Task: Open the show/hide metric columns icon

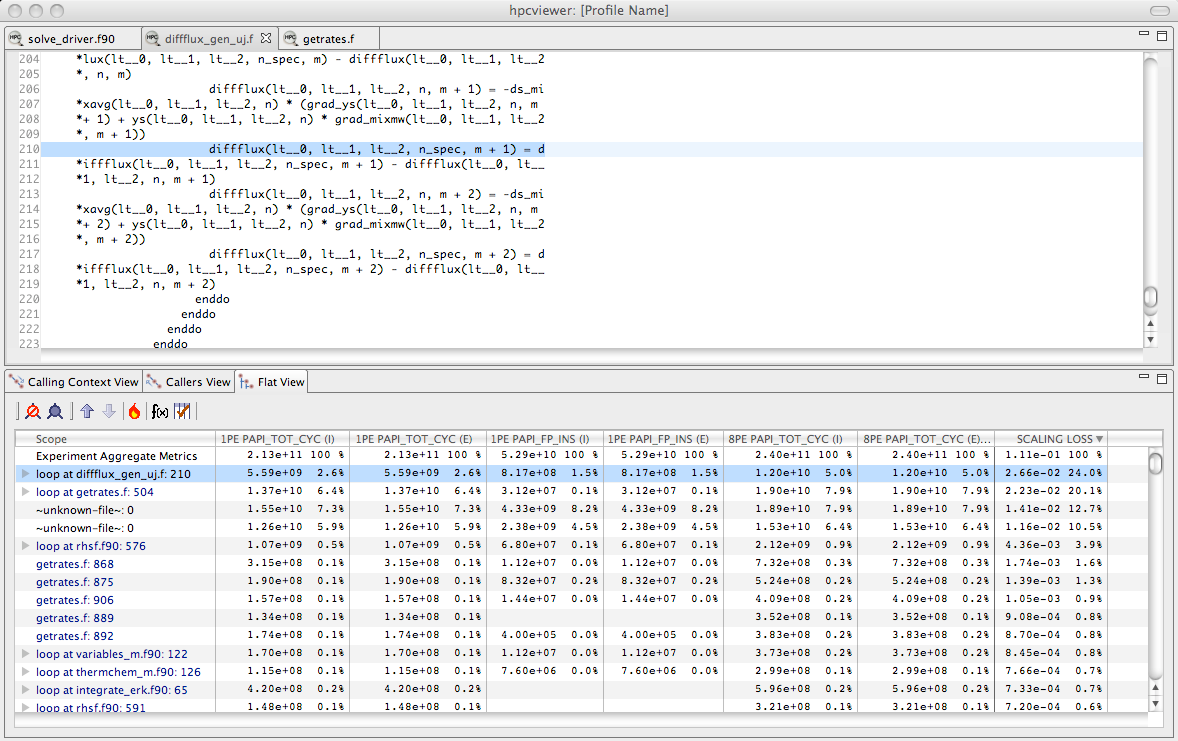Action: [x=182, y=411]
